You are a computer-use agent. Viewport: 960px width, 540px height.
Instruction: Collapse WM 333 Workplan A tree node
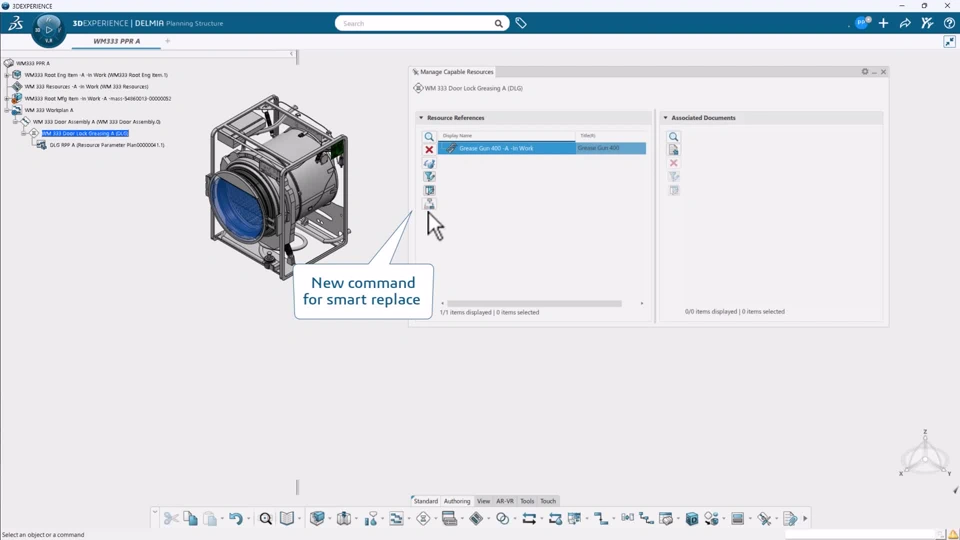7,110
